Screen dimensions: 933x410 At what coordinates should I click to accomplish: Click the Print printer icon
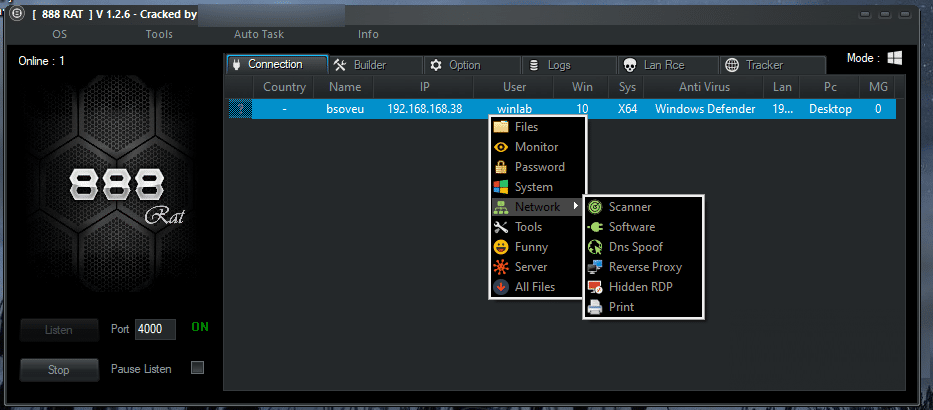click(595, 307)
